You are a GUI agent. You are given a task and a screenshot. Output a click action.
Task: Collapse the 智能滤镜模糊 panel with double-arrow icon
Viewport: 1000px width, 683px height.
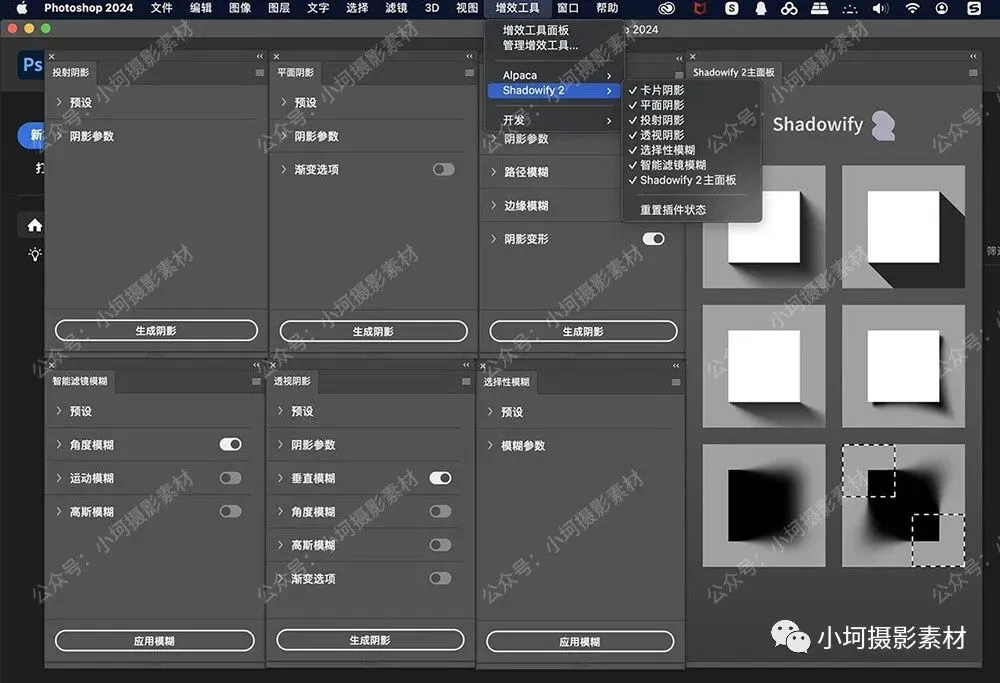256,365
